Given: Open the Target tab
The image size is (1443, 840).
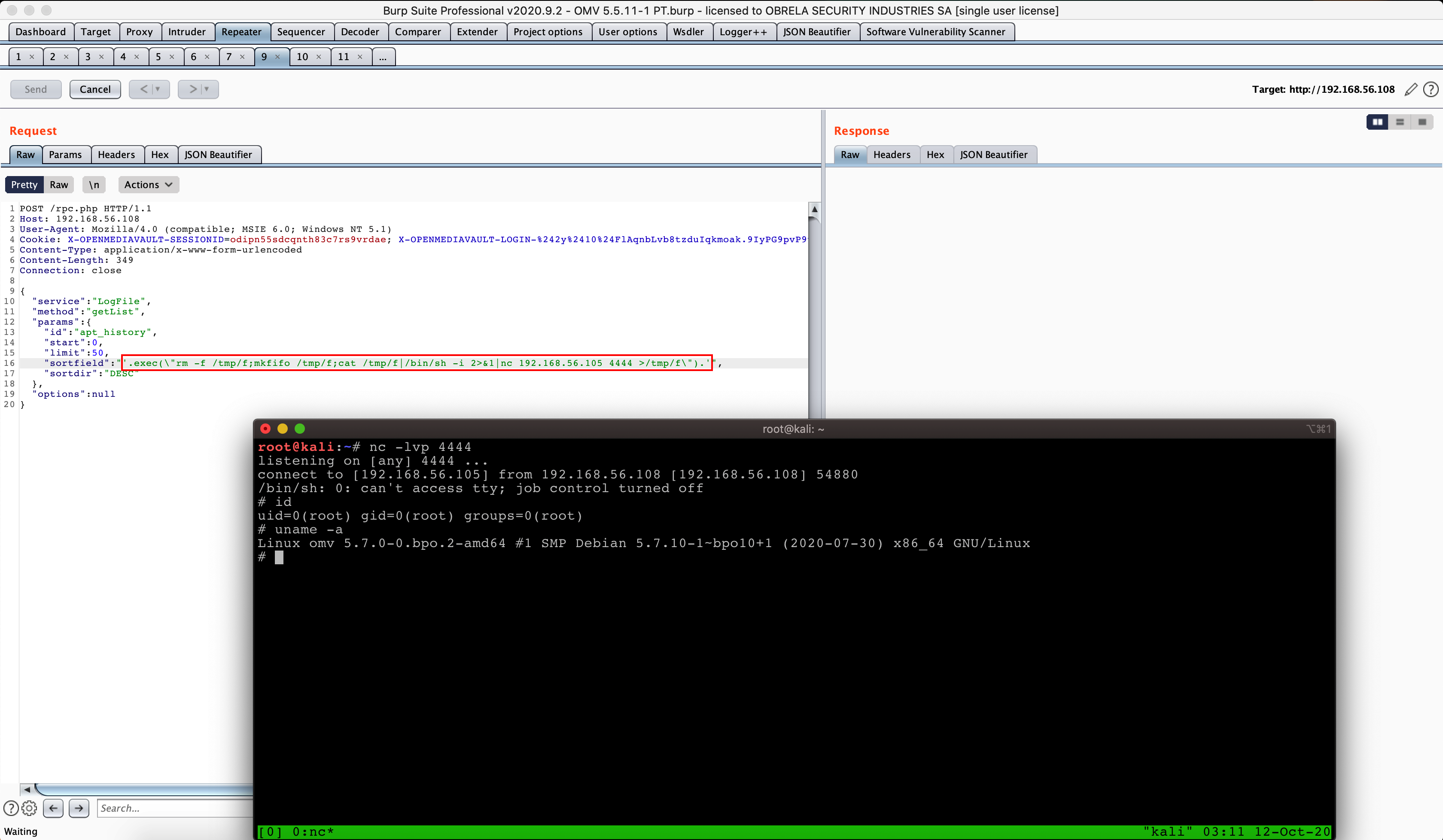Looking at the screenshot, I should click(96, 32).
